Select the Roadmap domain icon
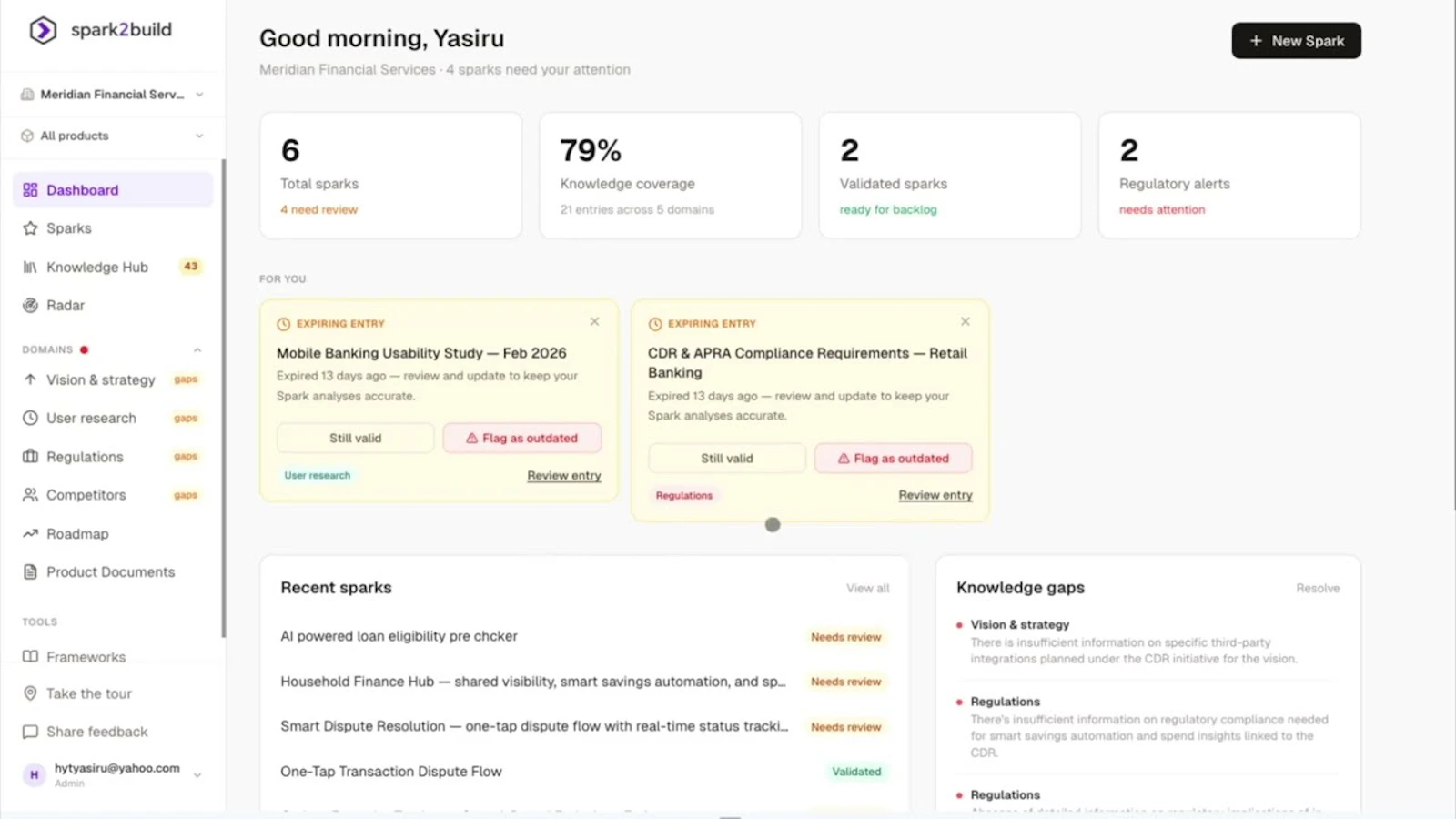The width and height of the screenshot is (1456, 819). point(30,533)
